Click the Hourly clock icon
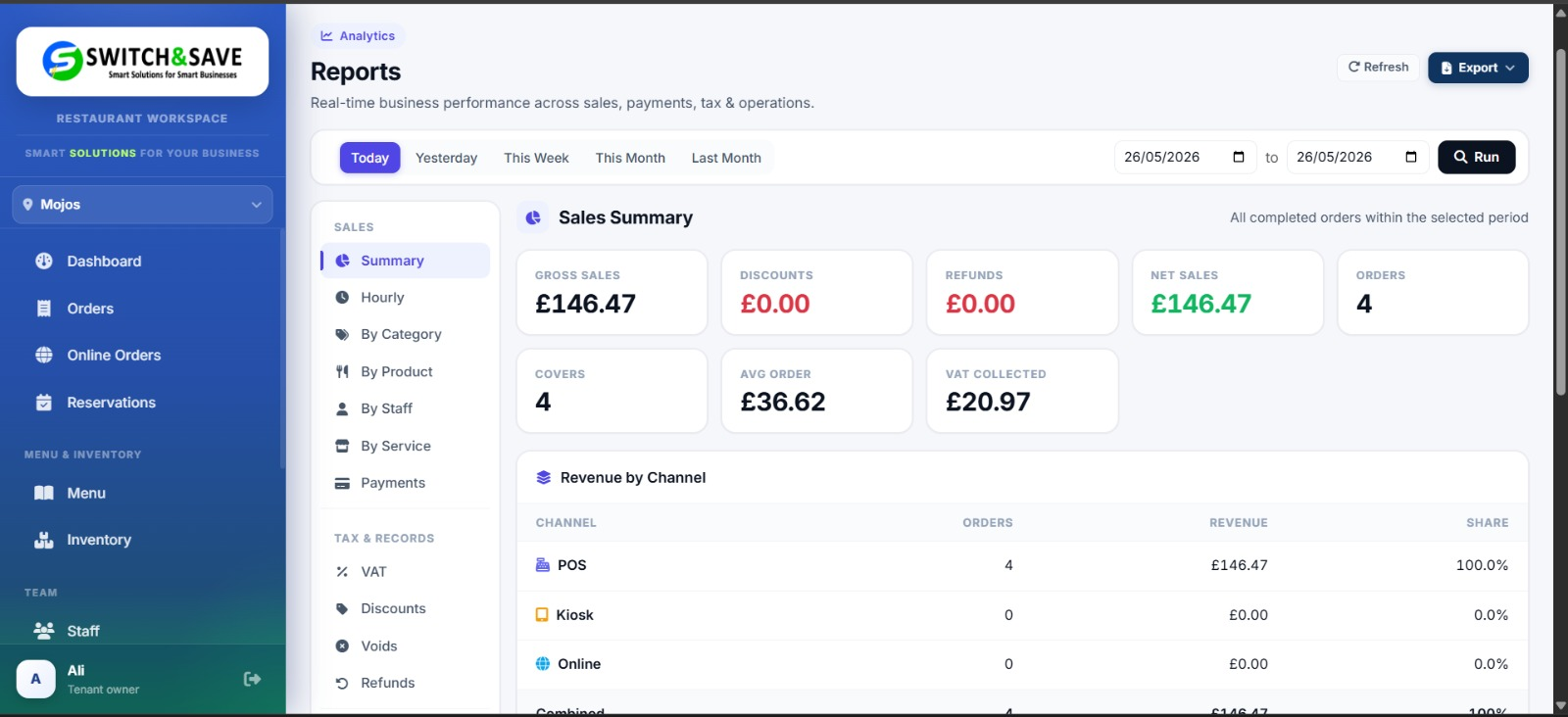Viewport: 1568px width, 717px height. tap(342, 298)
